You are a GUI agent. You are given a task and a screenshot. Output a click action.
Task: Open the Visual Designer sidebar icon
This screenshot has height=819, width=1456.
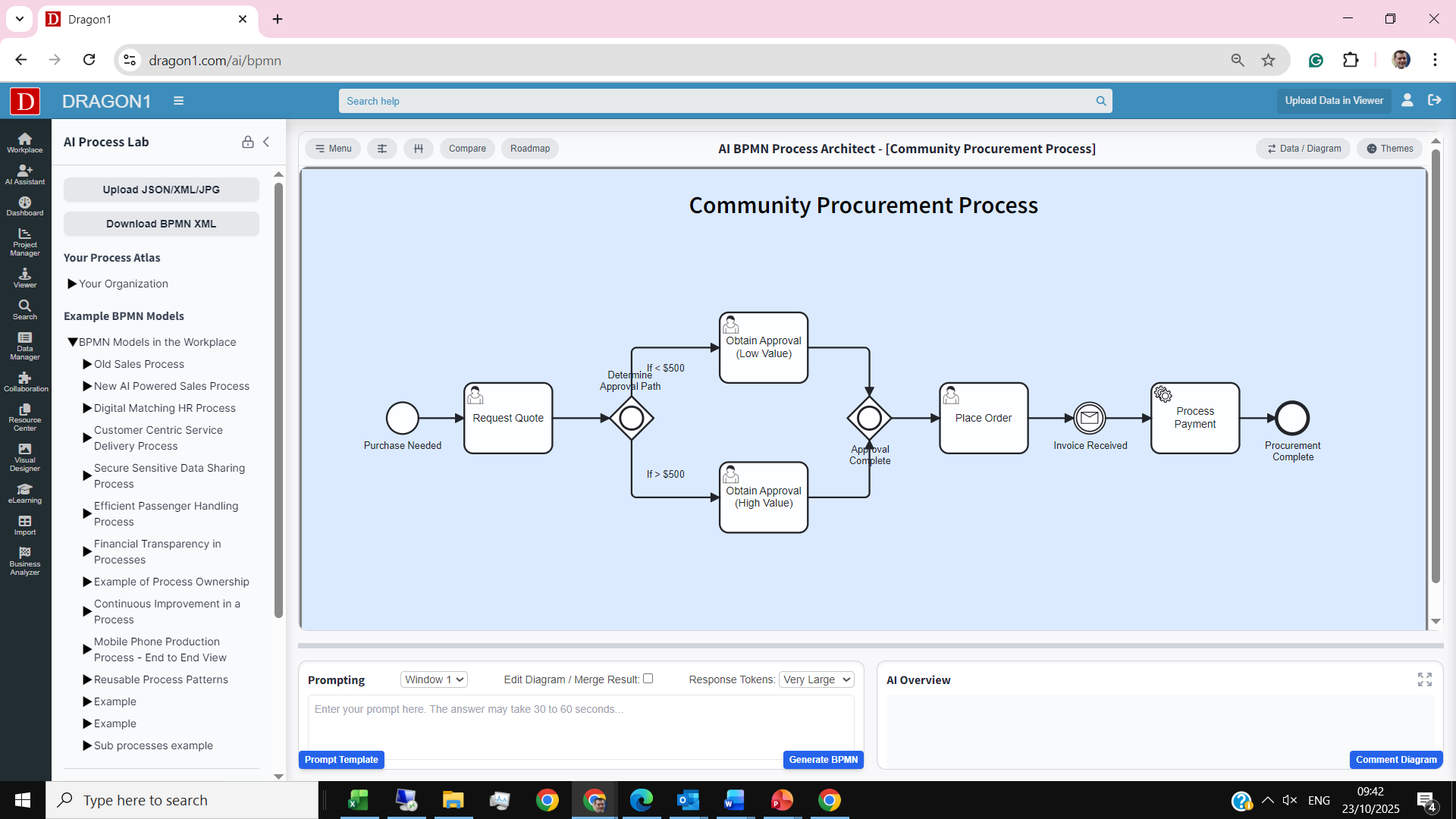pos(25,457)
